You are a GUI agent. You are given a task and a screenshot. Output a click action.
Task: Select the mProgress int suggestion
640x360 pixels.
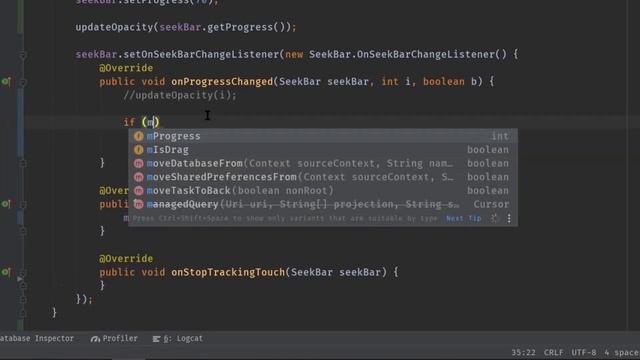323,136
